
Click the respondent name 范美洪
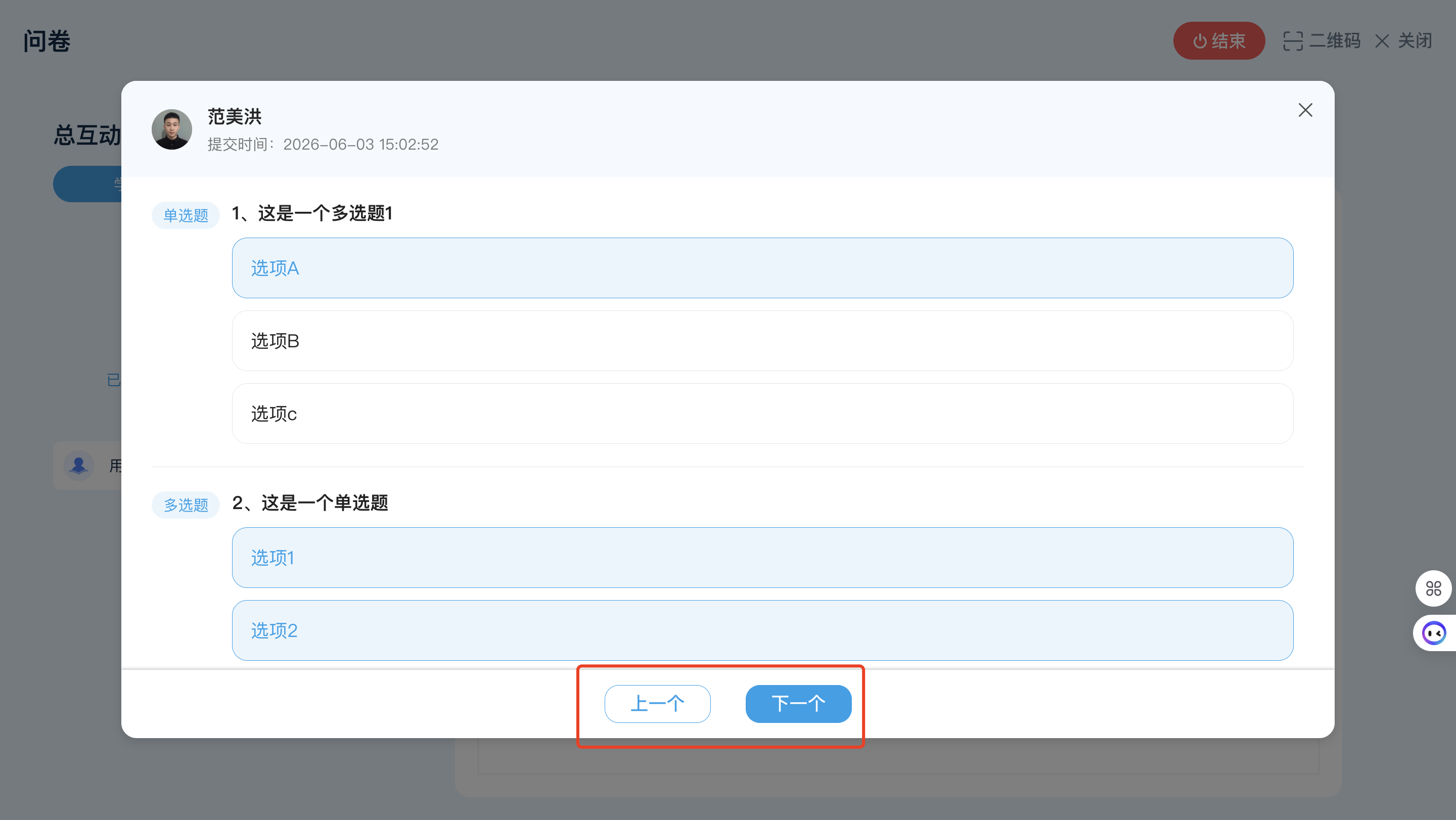click(235, 116)
